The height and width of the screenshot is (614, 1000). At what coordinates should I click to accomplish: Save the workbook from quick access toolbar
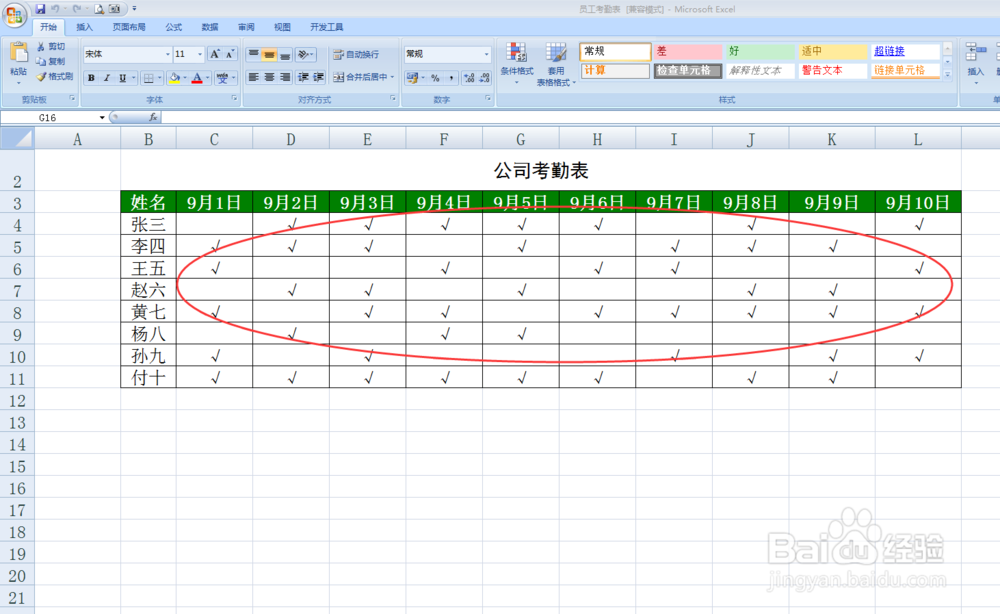coord(40,9)
